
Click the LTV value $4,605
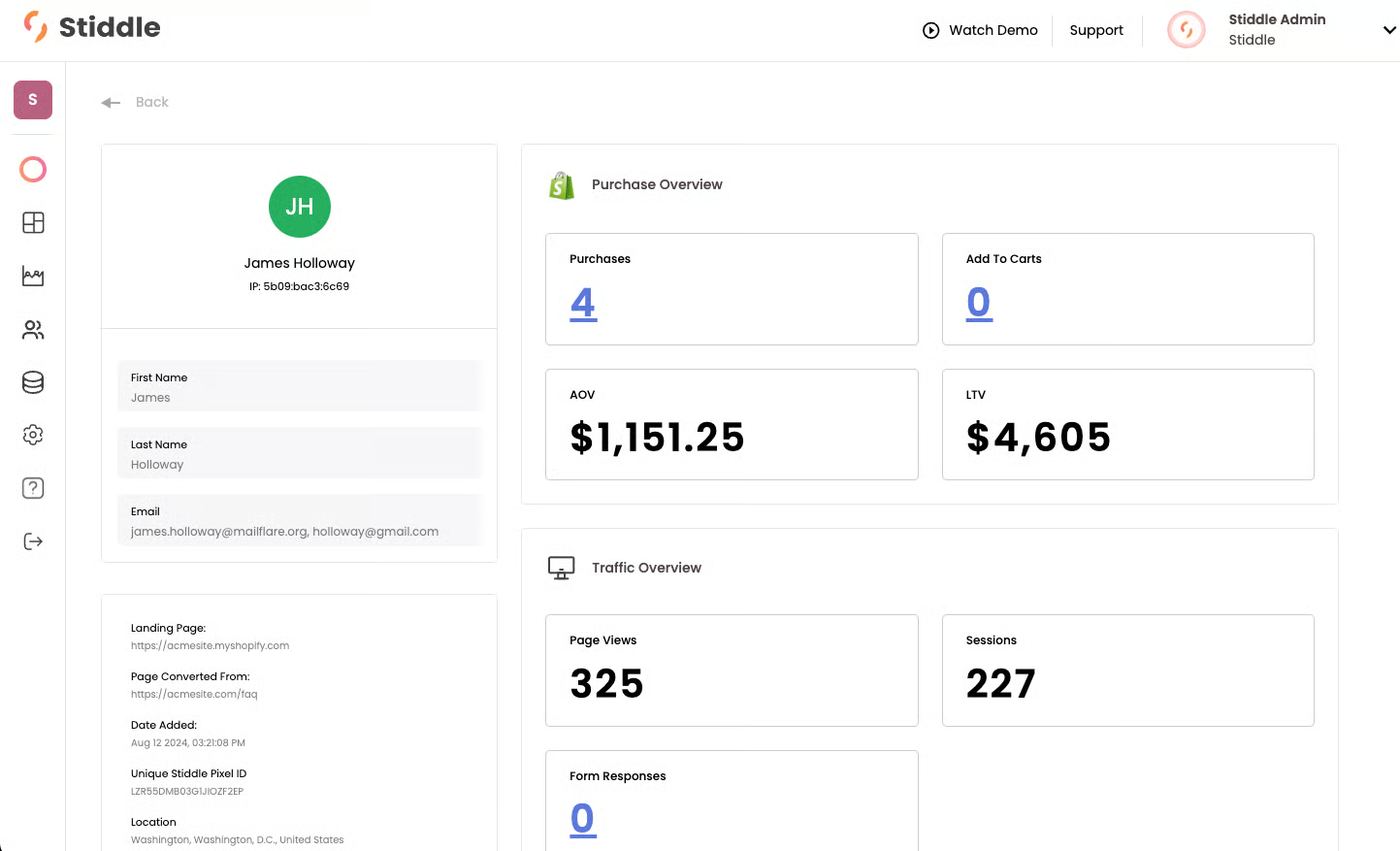click(1038, 437)
